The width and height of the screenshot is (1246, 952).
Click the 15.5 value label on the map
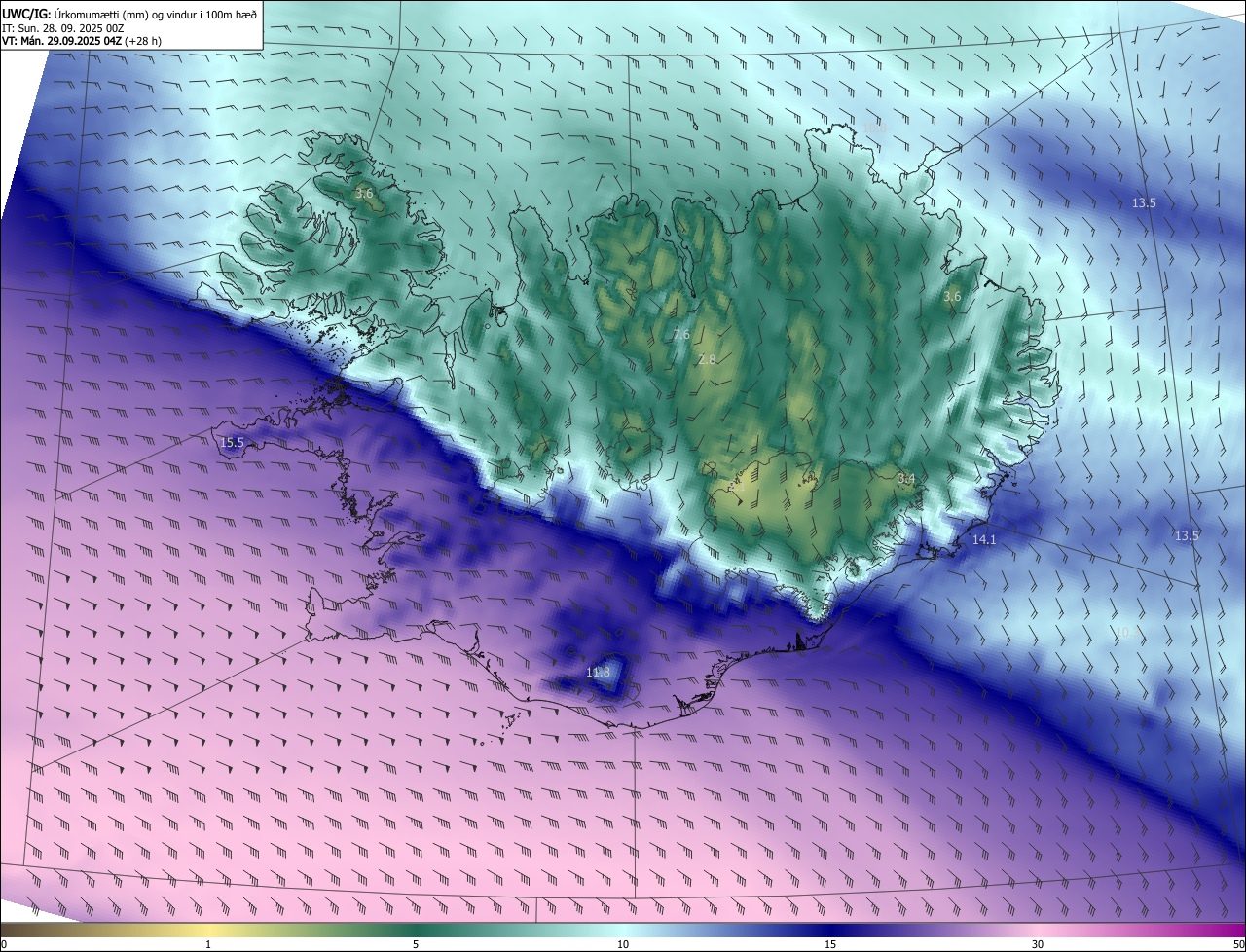232,443
